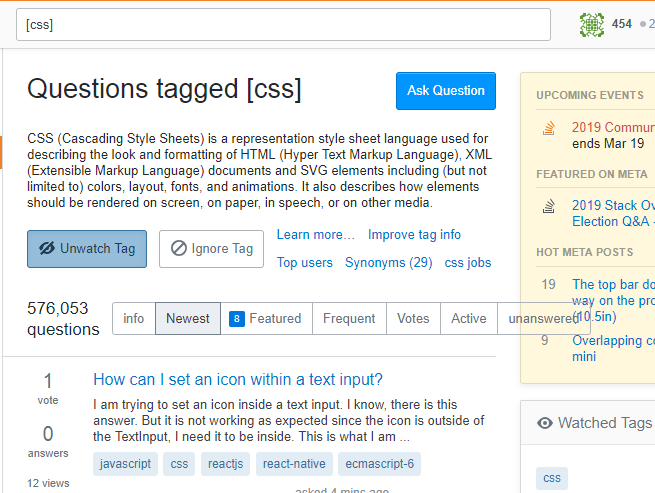Click the eye icon next to Watched Tags
This screenshot has width=655, height=493.
[545, 423]
